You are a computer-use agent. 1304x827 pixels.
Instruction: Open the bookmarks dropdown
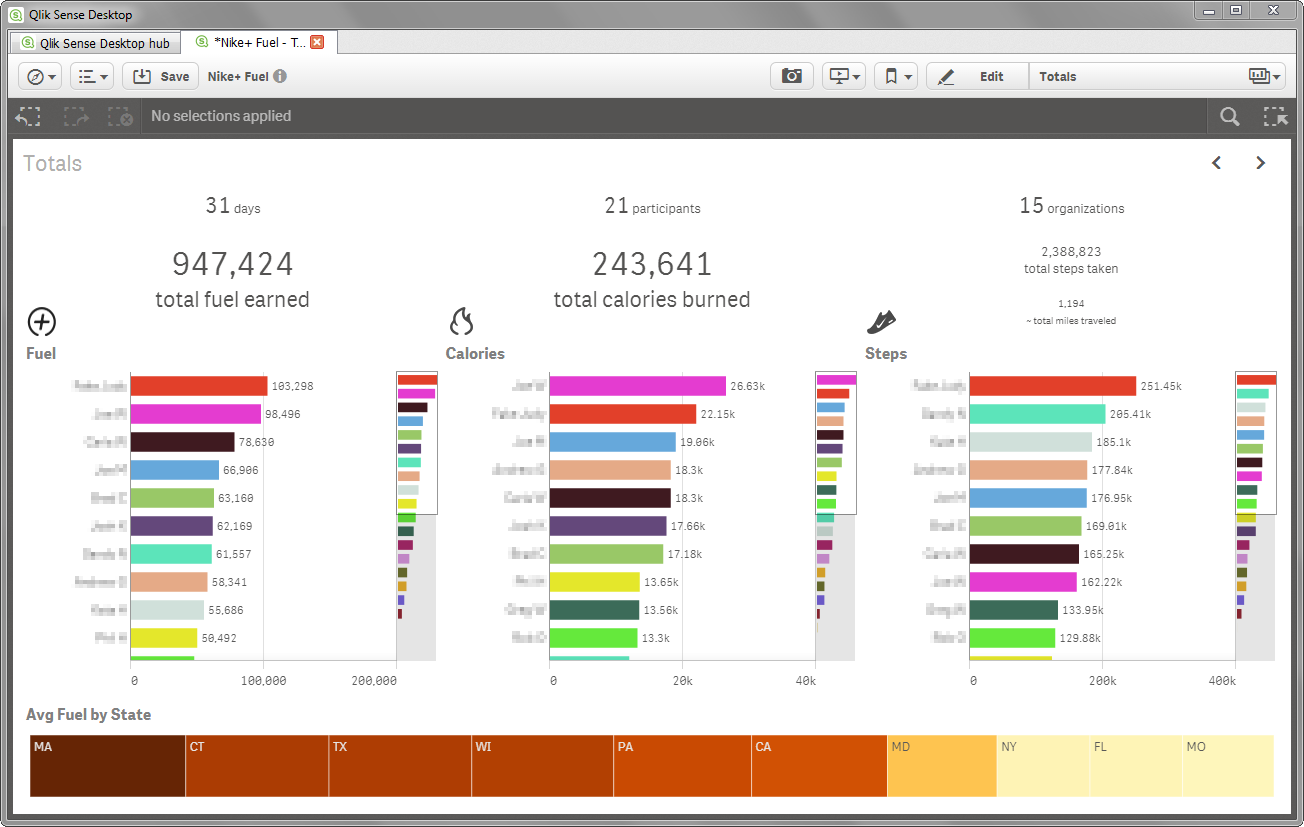click(895, 76)
